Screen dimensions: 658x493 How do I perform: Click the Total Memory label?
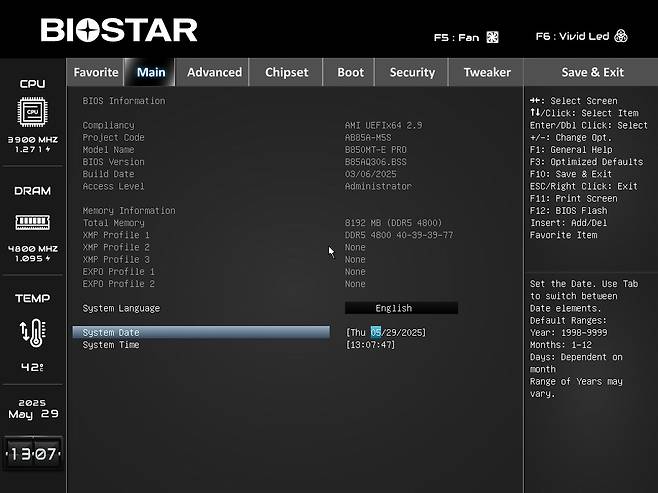[113, 223]
